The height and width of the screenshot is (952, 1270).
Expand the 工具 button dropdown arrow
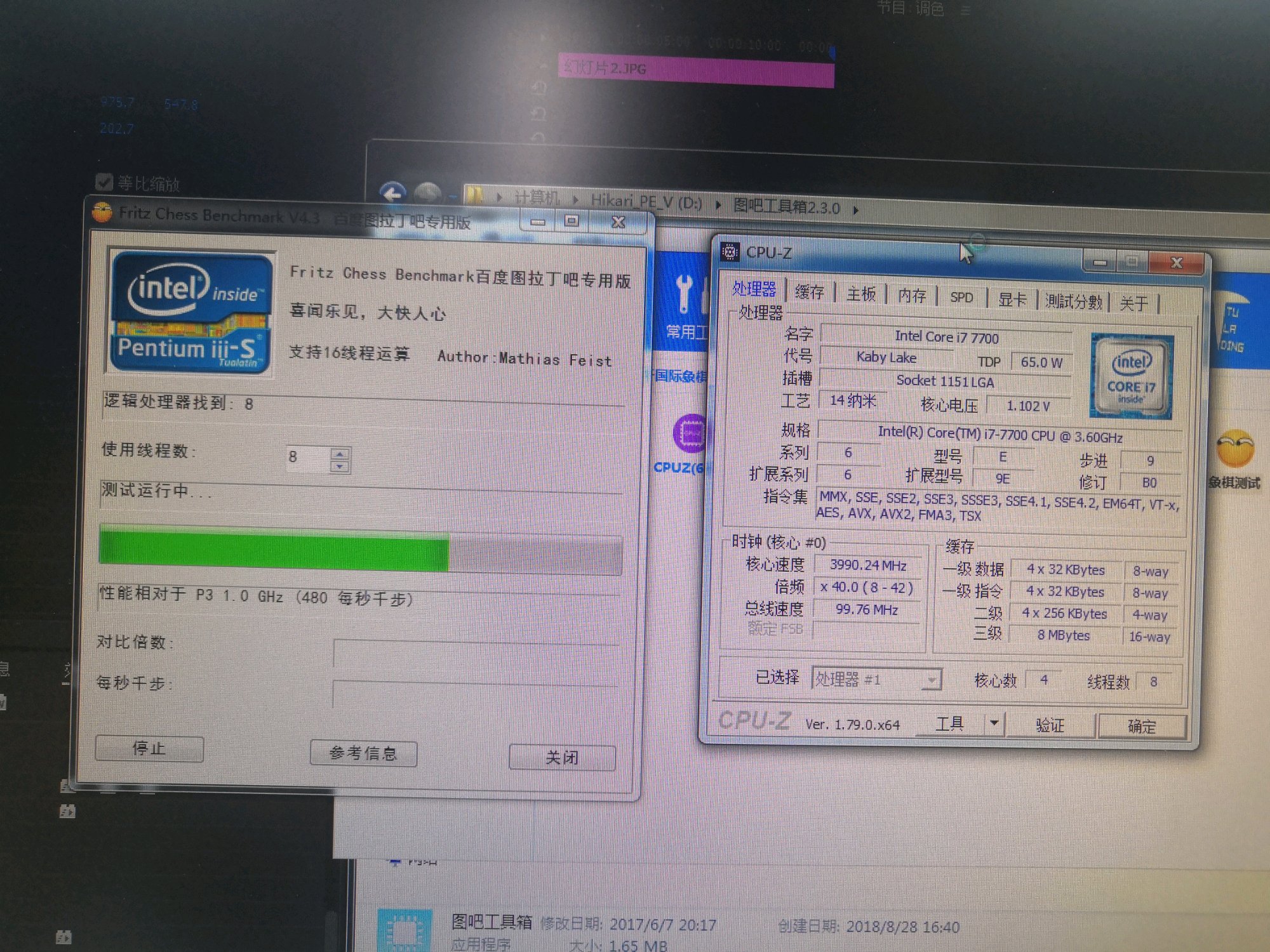point(994,724)
